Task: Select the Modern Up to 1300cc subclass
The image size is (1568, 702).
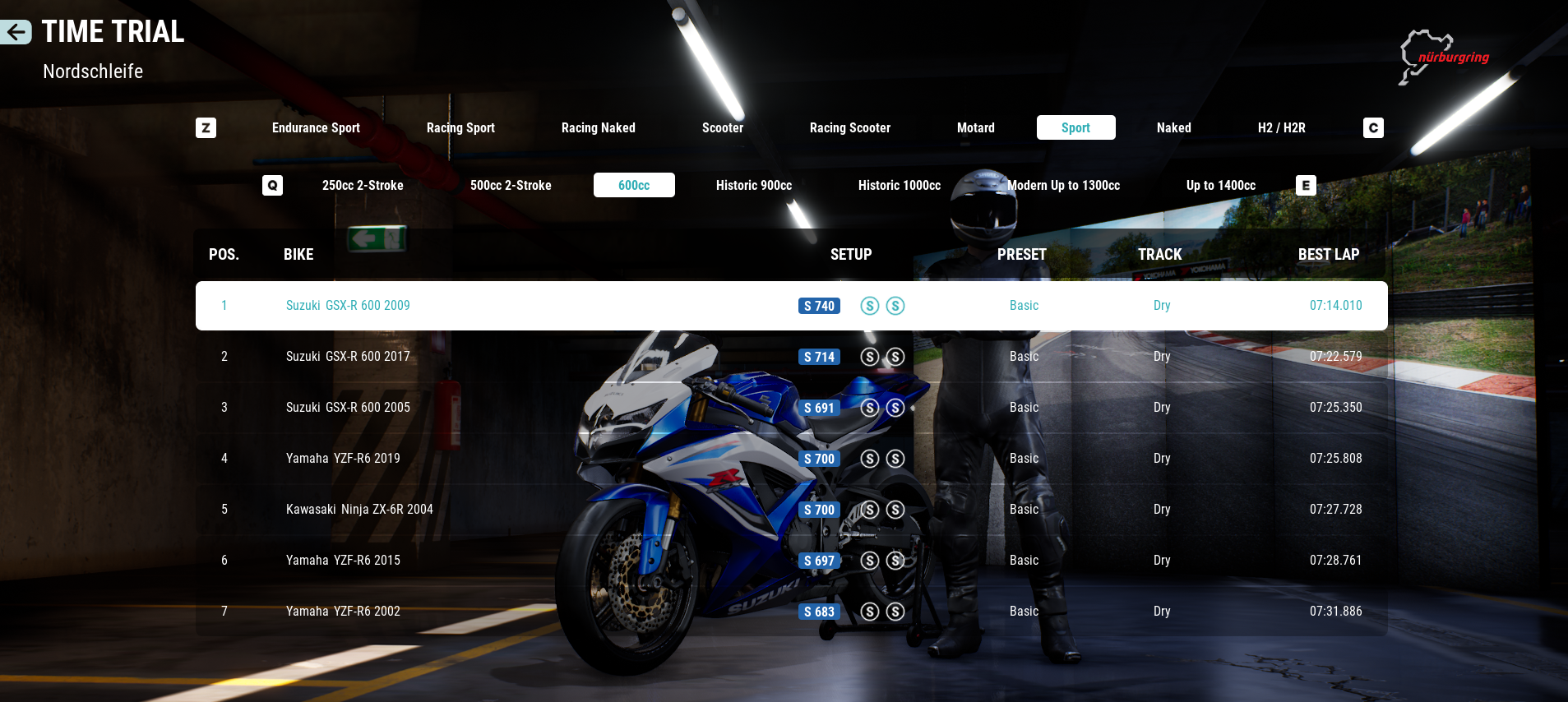Action: (1064, 185)
